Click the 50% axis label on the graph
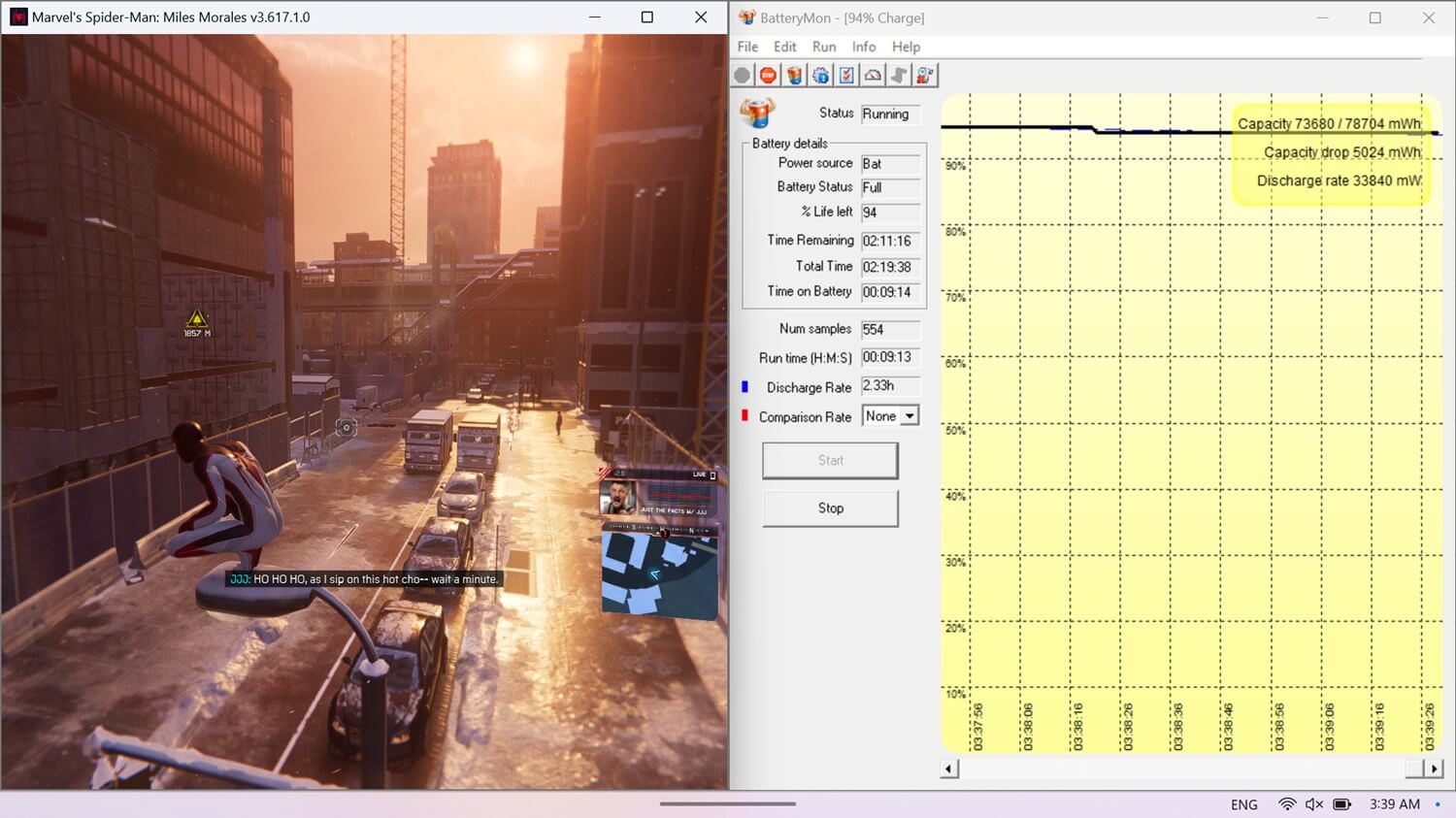The height and width of the screenshot is (818, 1456). [955, 430]
